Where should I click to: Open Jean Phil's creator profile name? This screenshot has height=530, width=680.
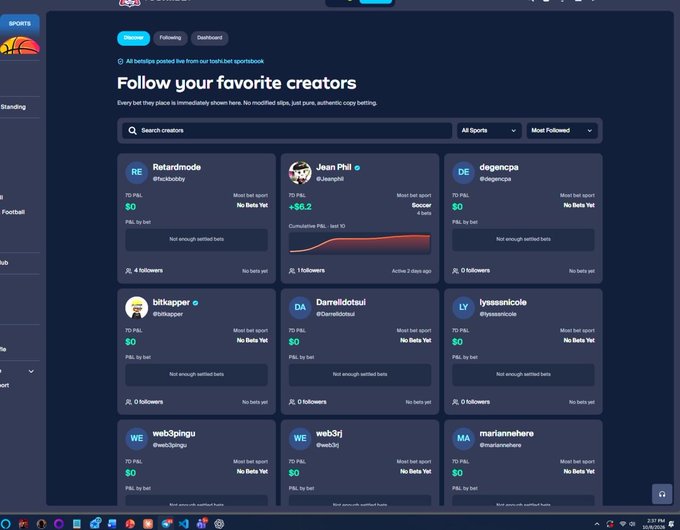tap(333, 167)
